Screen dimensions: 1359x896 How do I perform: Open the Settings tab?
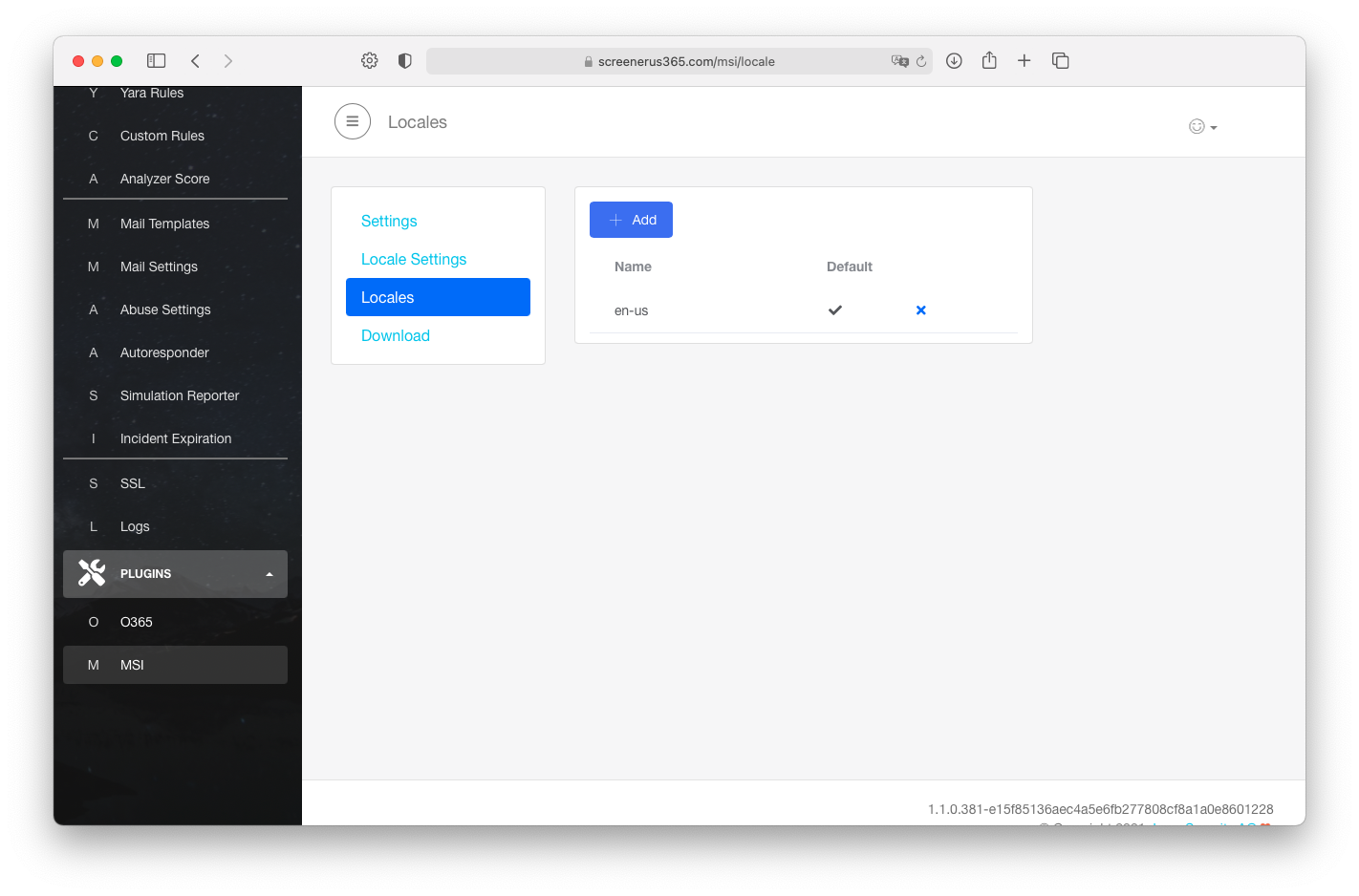[389, 221]
